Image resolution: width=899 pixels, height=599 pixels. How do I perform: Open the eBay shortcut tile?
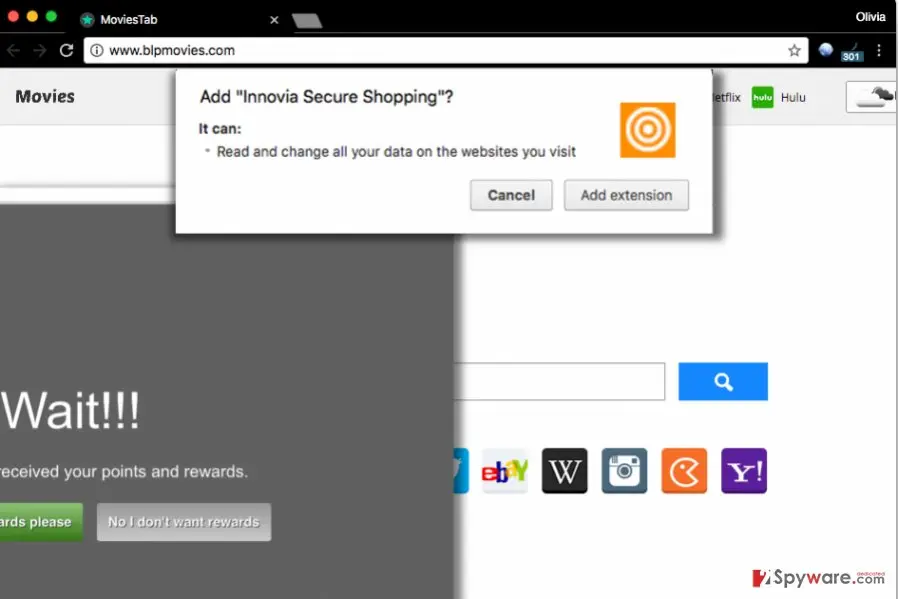click(x=505, y=471)
